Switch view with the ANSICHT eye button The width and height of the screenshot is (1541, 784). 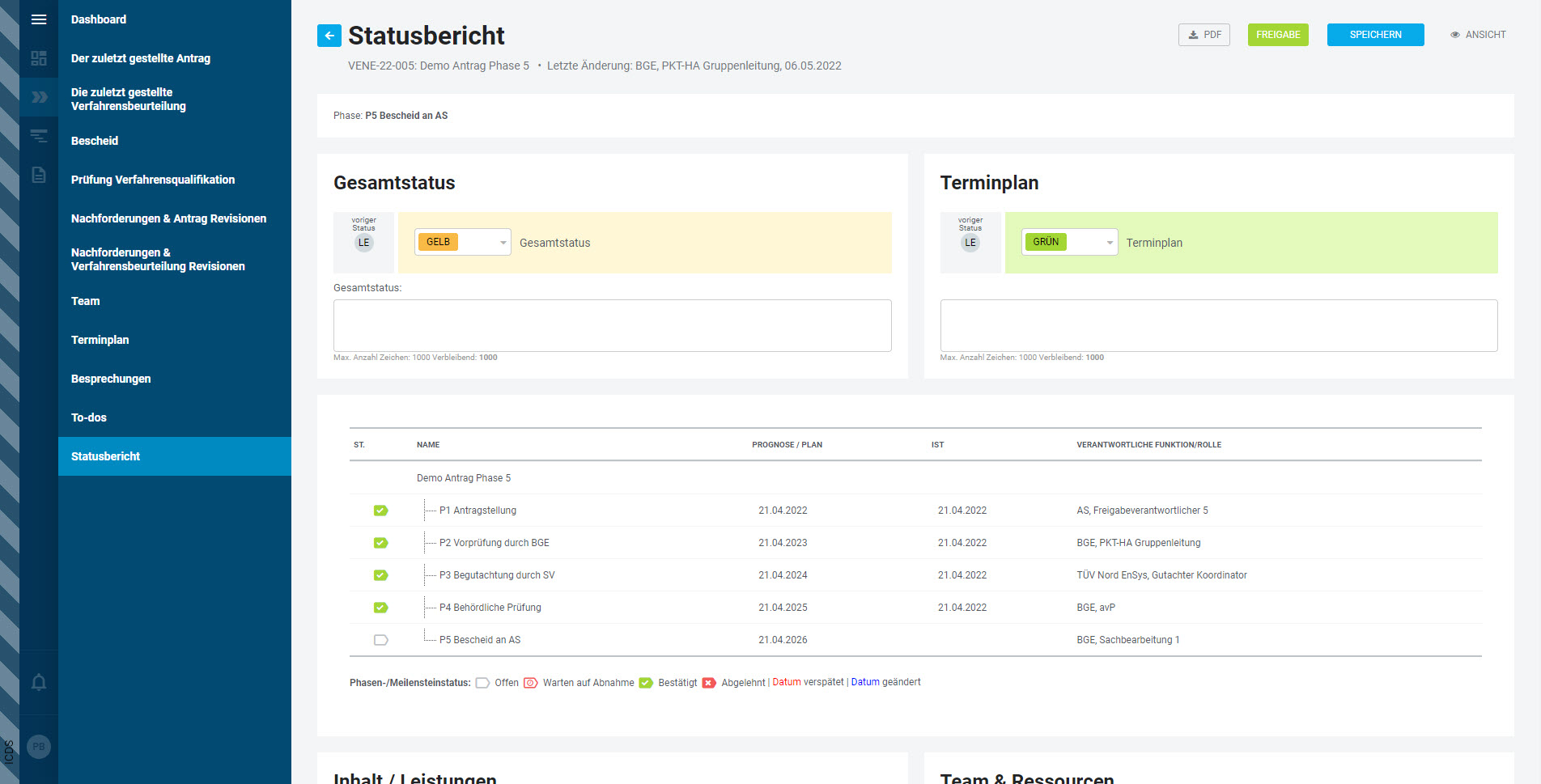click(1478, 35)
